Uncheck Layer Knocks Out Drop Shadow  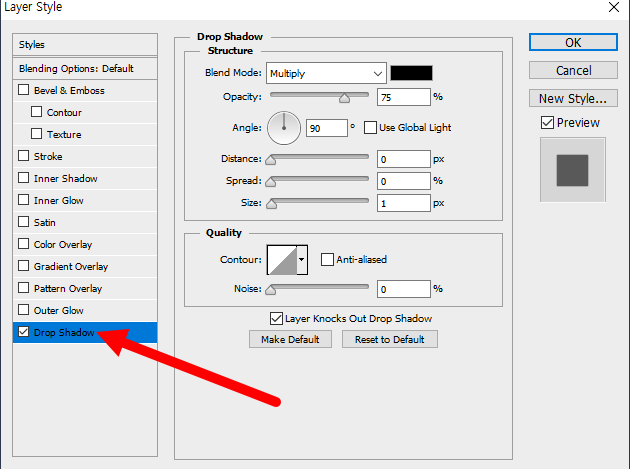pyautogui.click(x=276, y=319)
